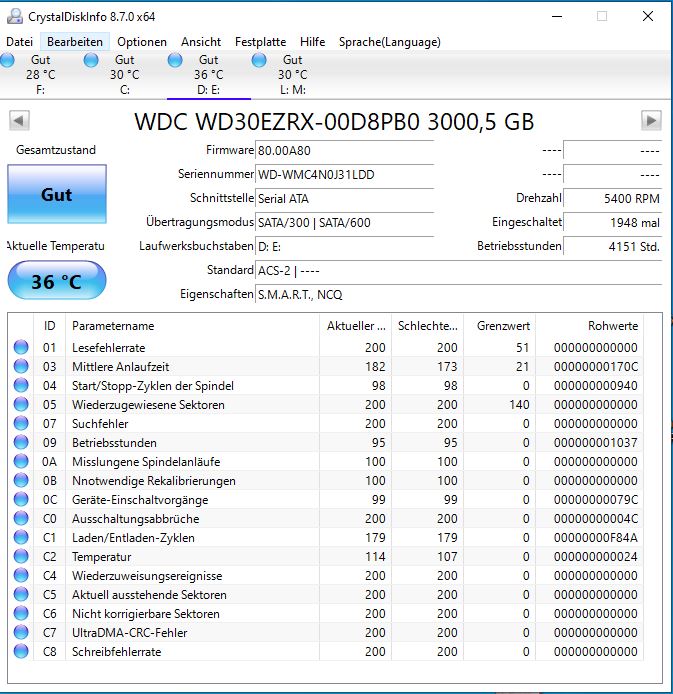Click raw value 00000001037

coord(596,443)
